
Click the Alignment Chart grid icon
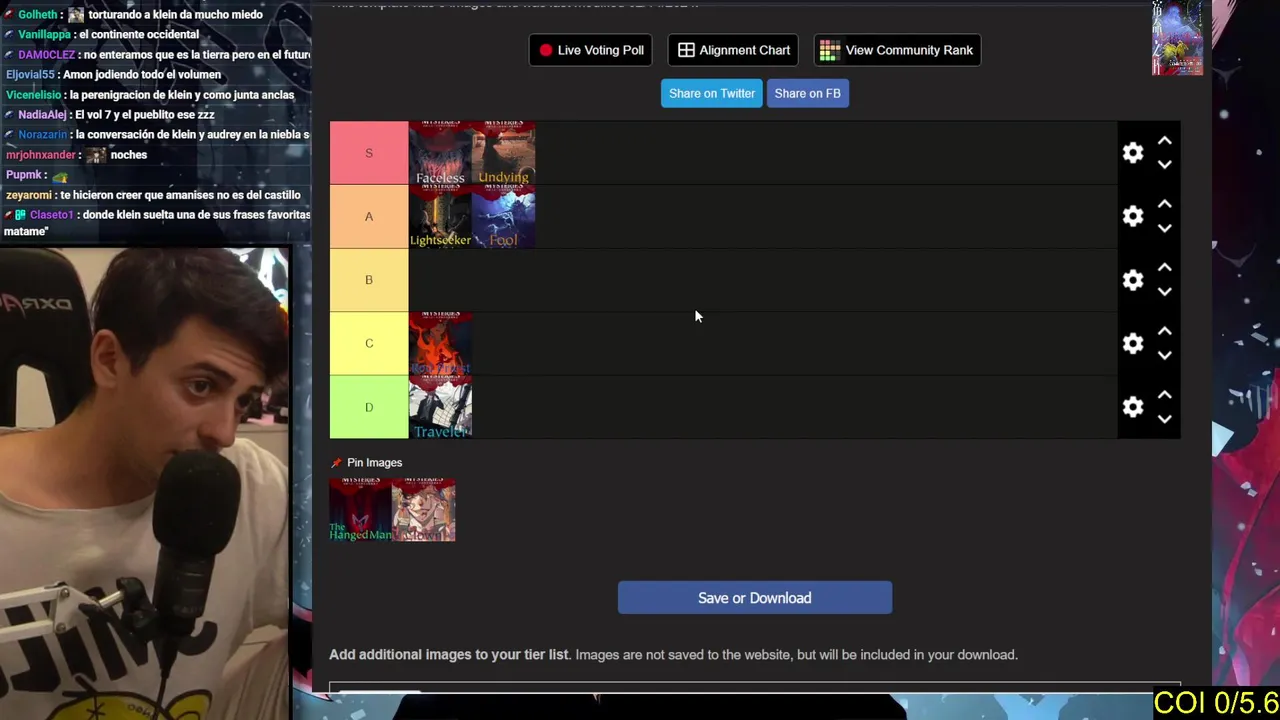pos(686,50)
